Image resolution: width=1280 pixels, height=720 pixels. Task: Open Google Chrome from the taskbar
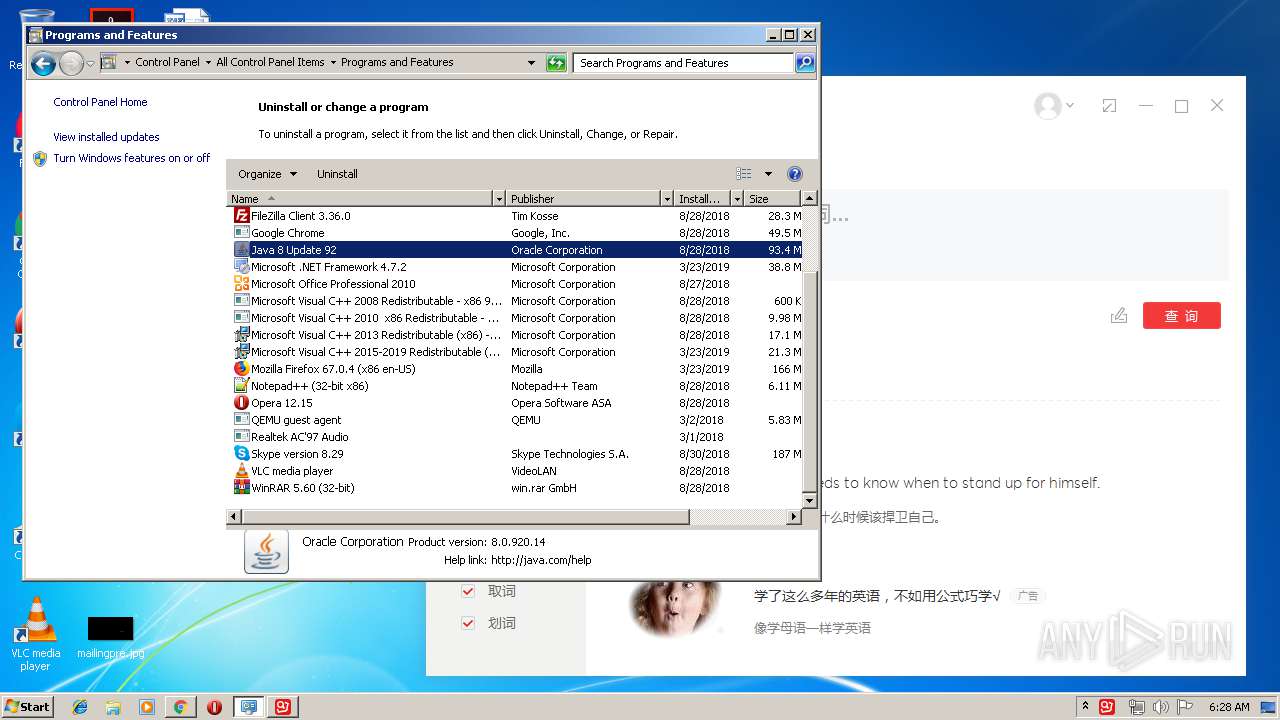[180, 707]
